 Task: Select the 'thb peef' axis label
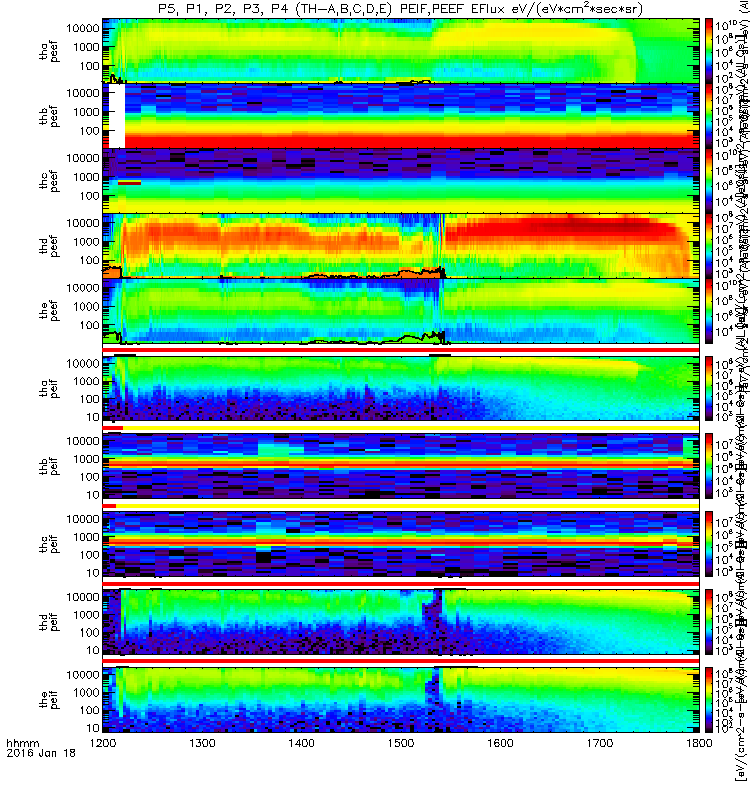(x=49, y=116)
